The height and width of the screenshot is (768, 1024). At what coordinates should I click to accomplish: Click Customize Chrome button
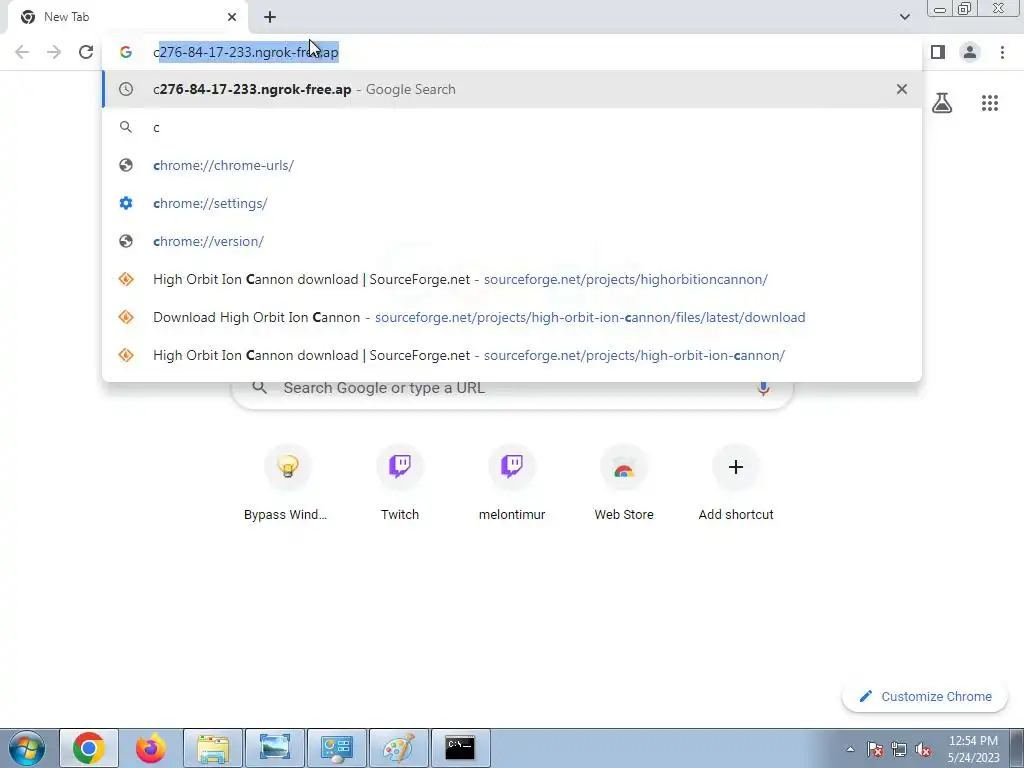pyautogui.click(x=925, y=696)
